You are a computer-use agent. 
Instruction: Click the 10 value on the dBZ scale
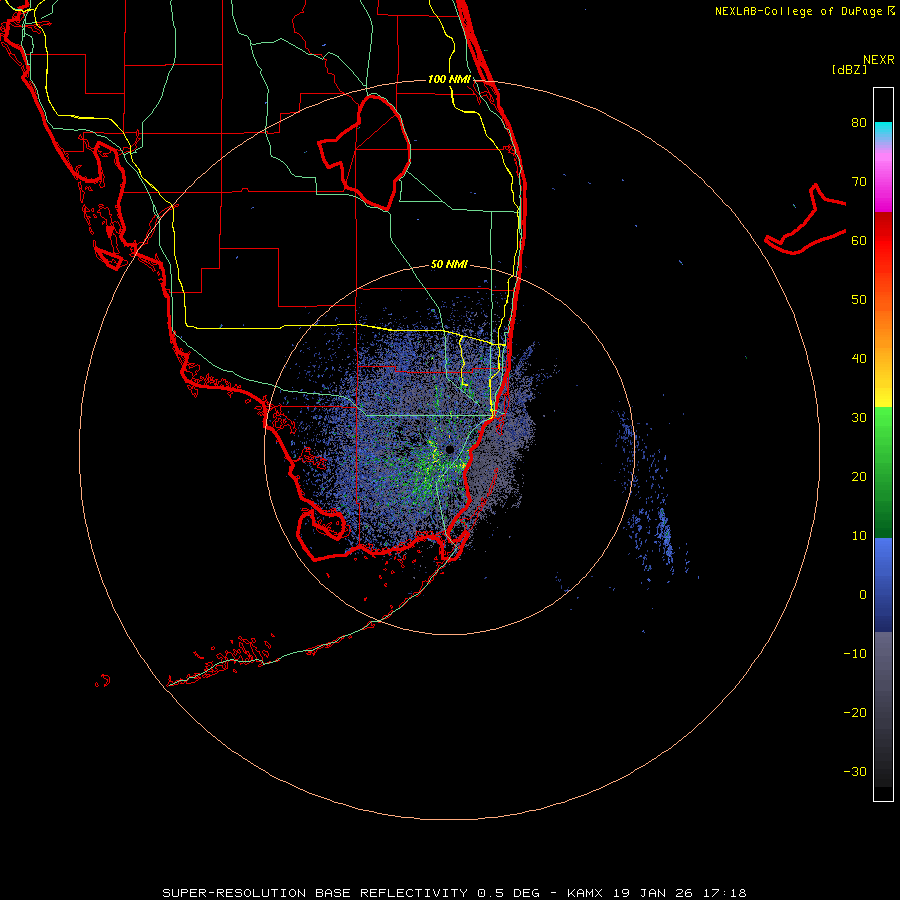point(859,536)
